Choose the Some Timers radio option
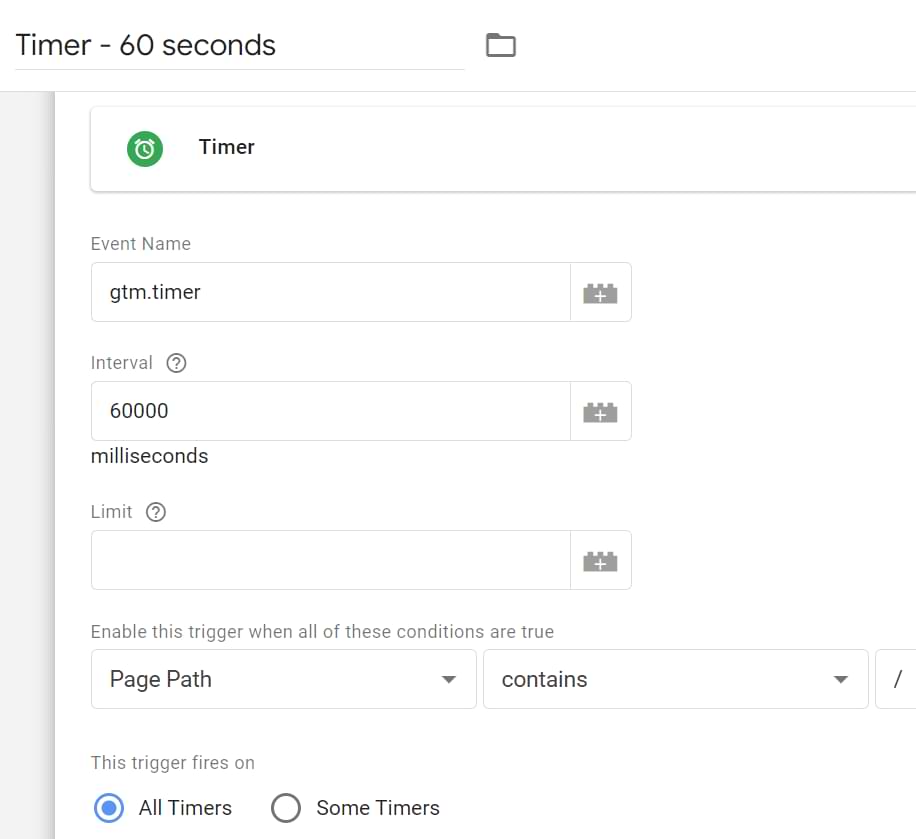The height and width of the screenshot is (839, 916). tap(286, 808)
